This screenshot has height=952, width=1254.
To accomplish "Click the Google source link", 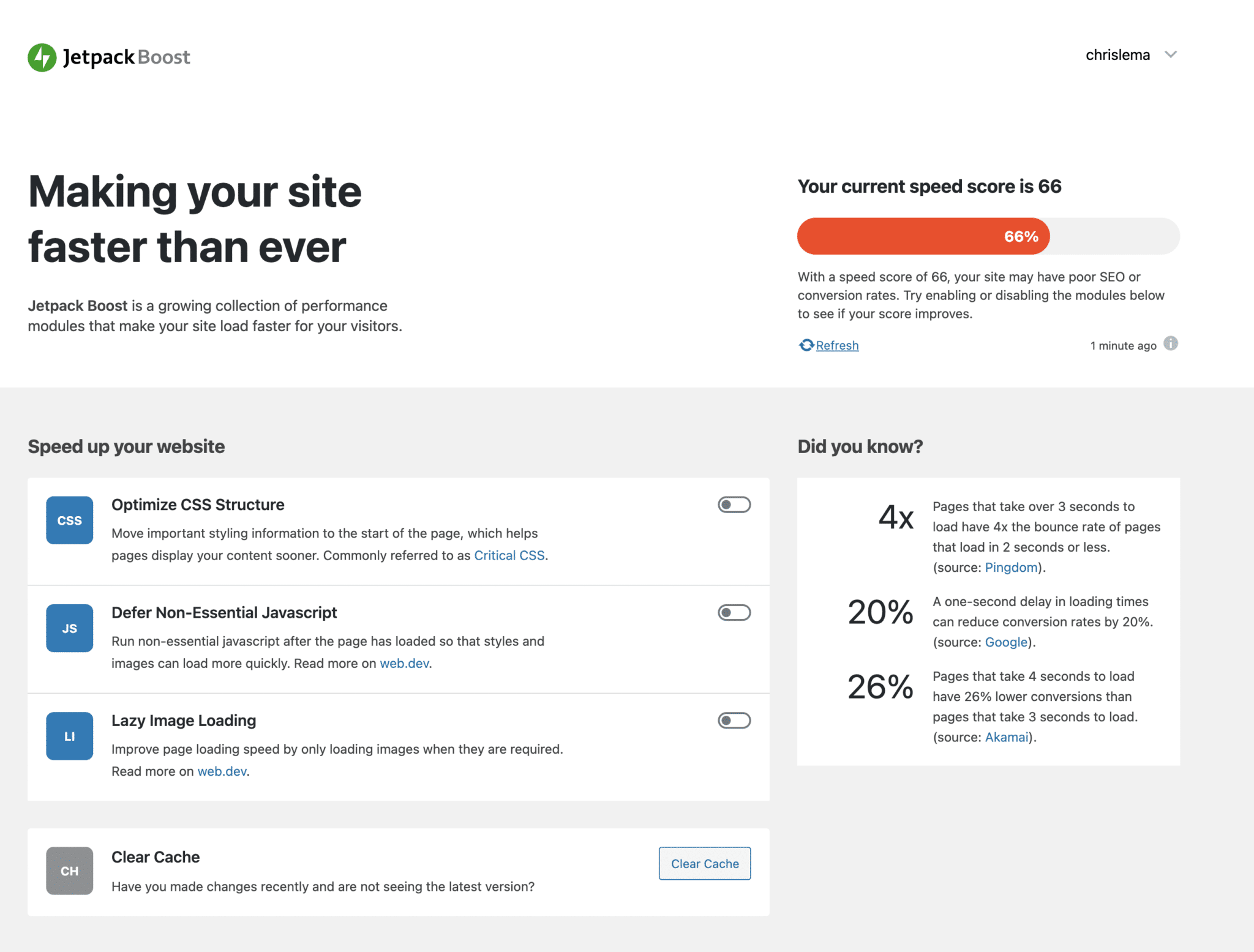I will 1006,642.
